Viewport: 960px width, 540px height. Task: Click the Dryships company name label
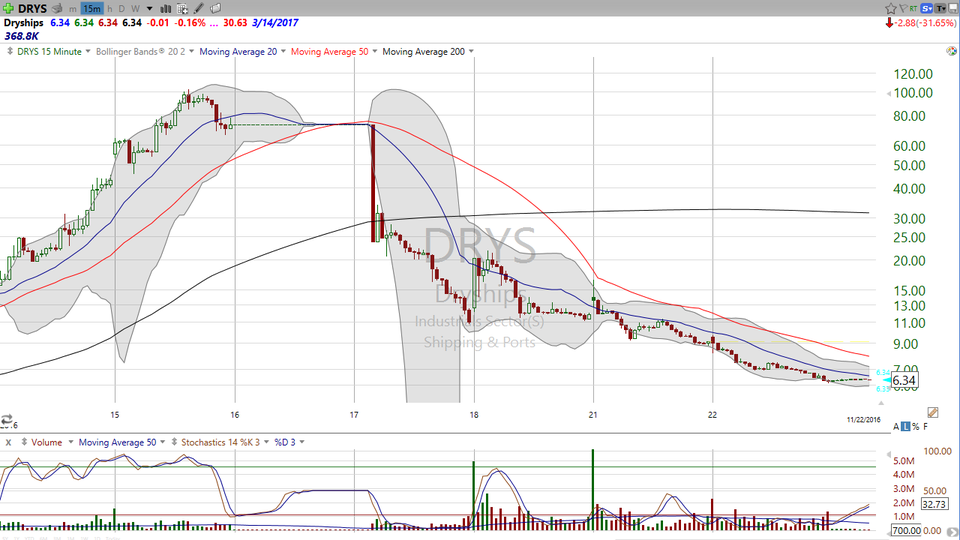point(23,23)
